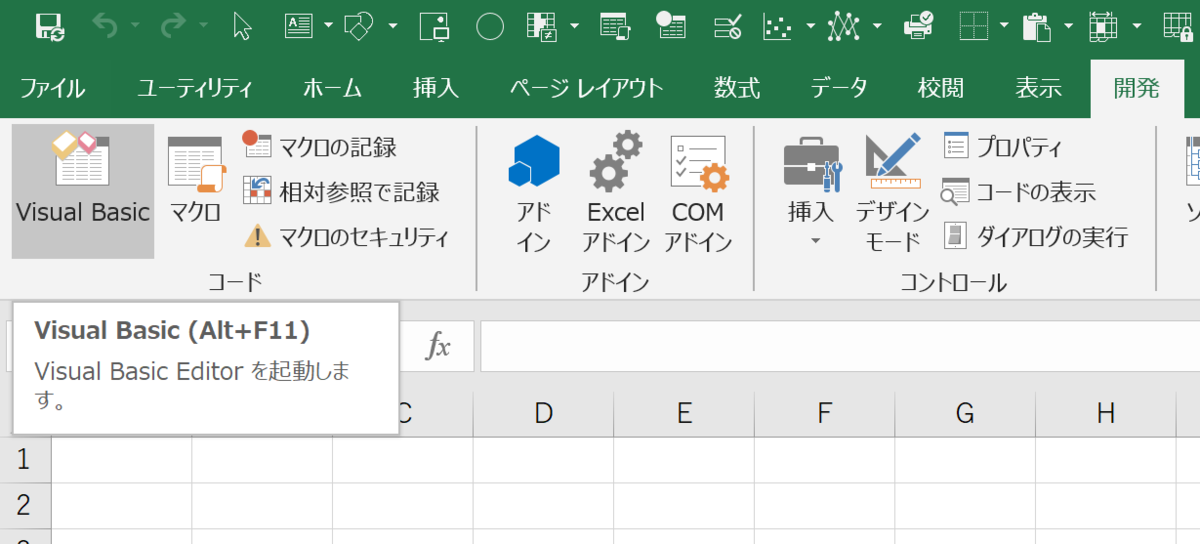Expand the scatter chart dropdown arrow
This screenshot has width=1200, height=544.
click(x=809, y=26)
